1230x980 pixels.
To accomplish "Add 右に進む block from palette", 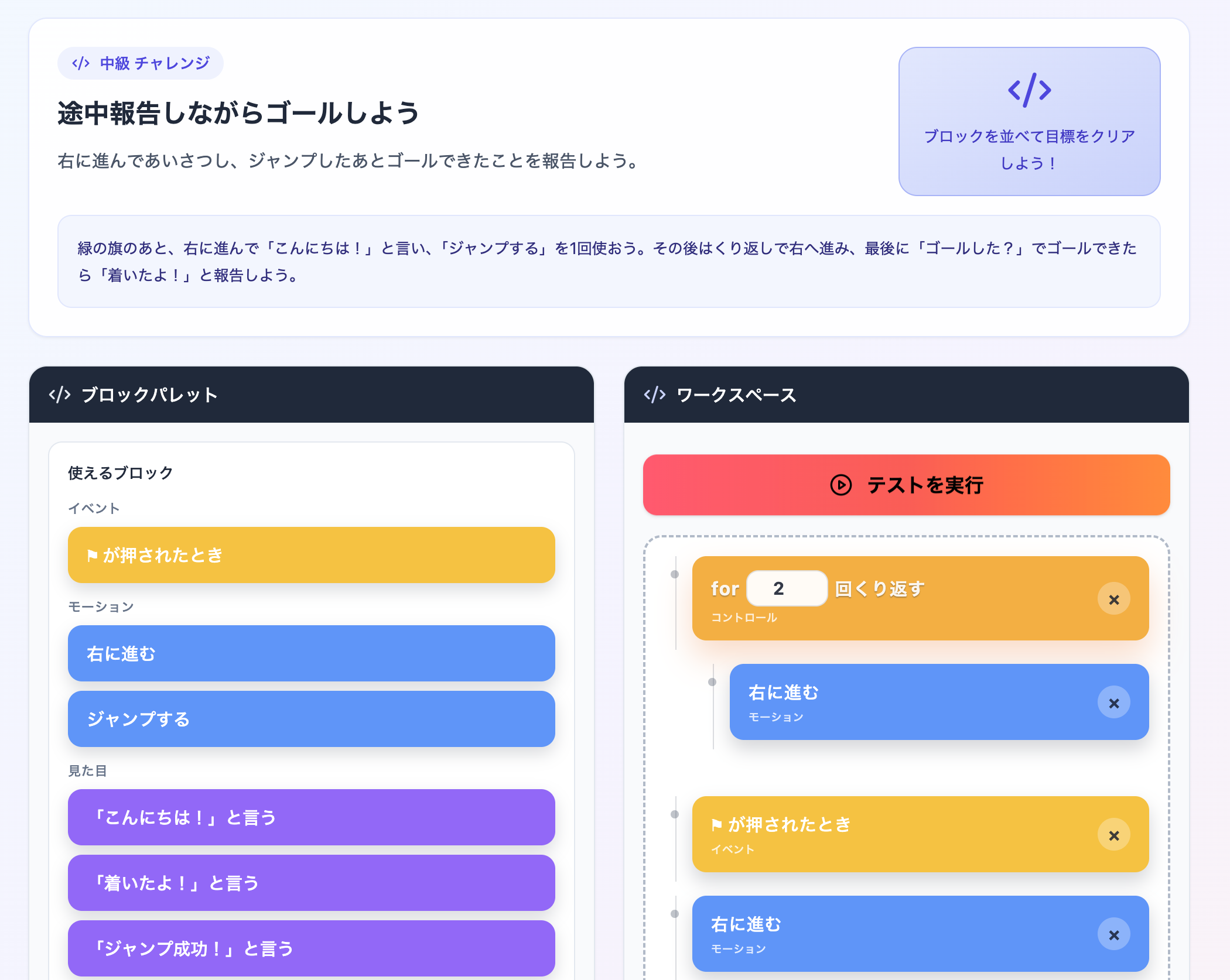I will 311,653.
